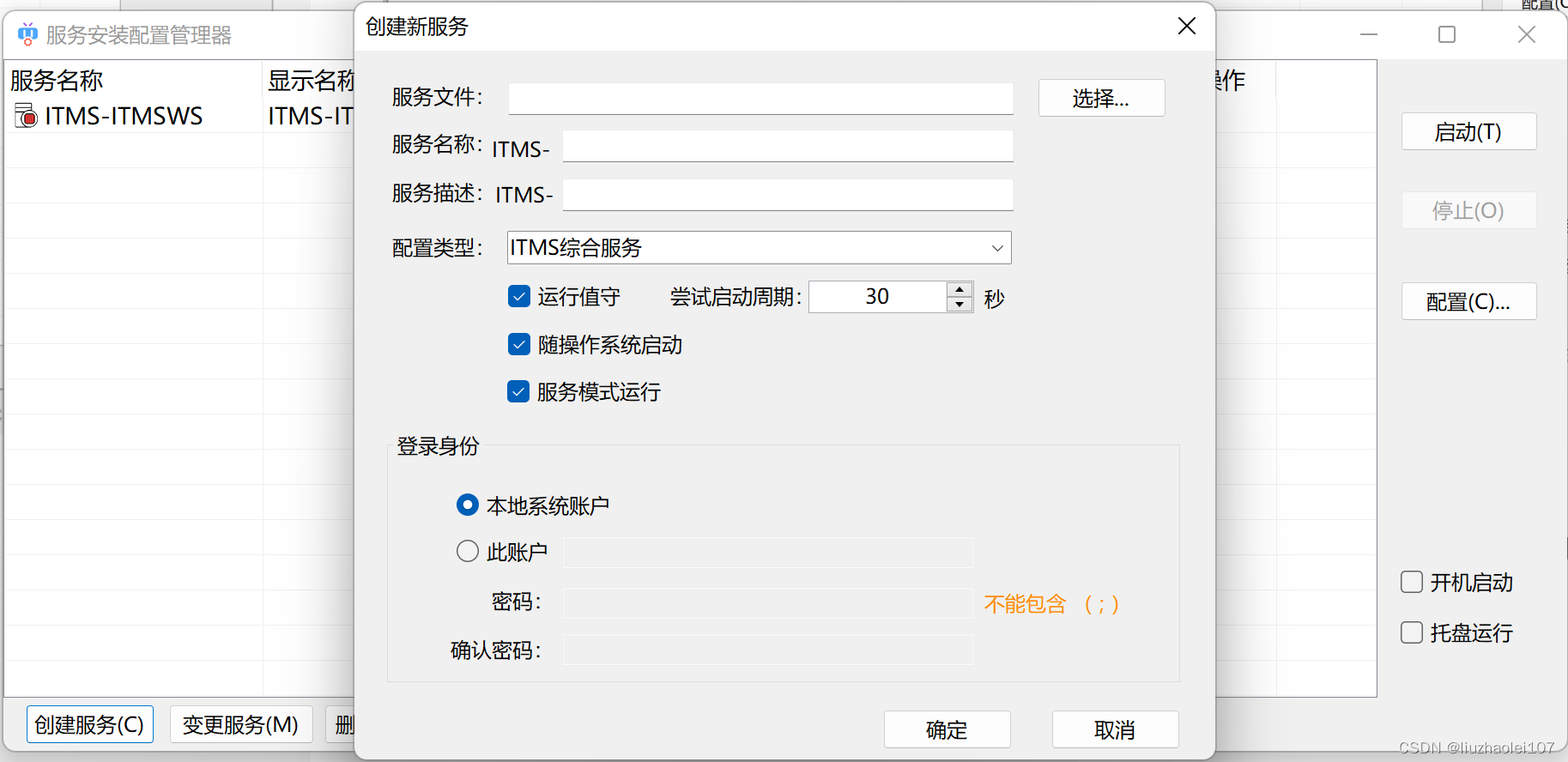Select the ITMS-ITMSWS service row
The image size is (1568, 762).
[179, 116]
